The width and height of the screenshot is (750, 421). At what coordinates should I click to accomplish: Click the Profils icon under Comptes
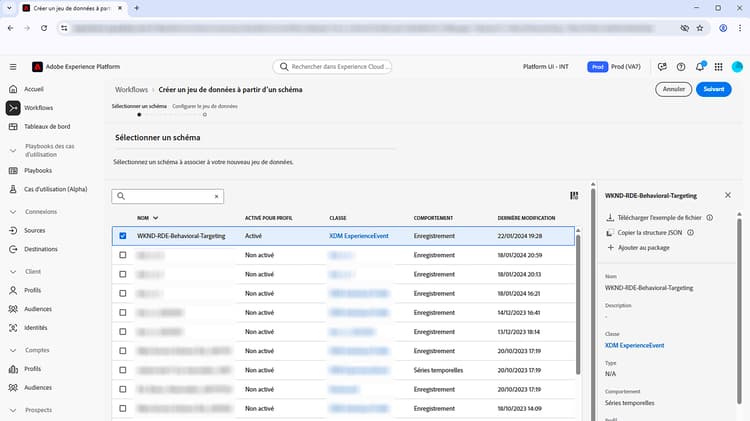[x=13, y=369]
